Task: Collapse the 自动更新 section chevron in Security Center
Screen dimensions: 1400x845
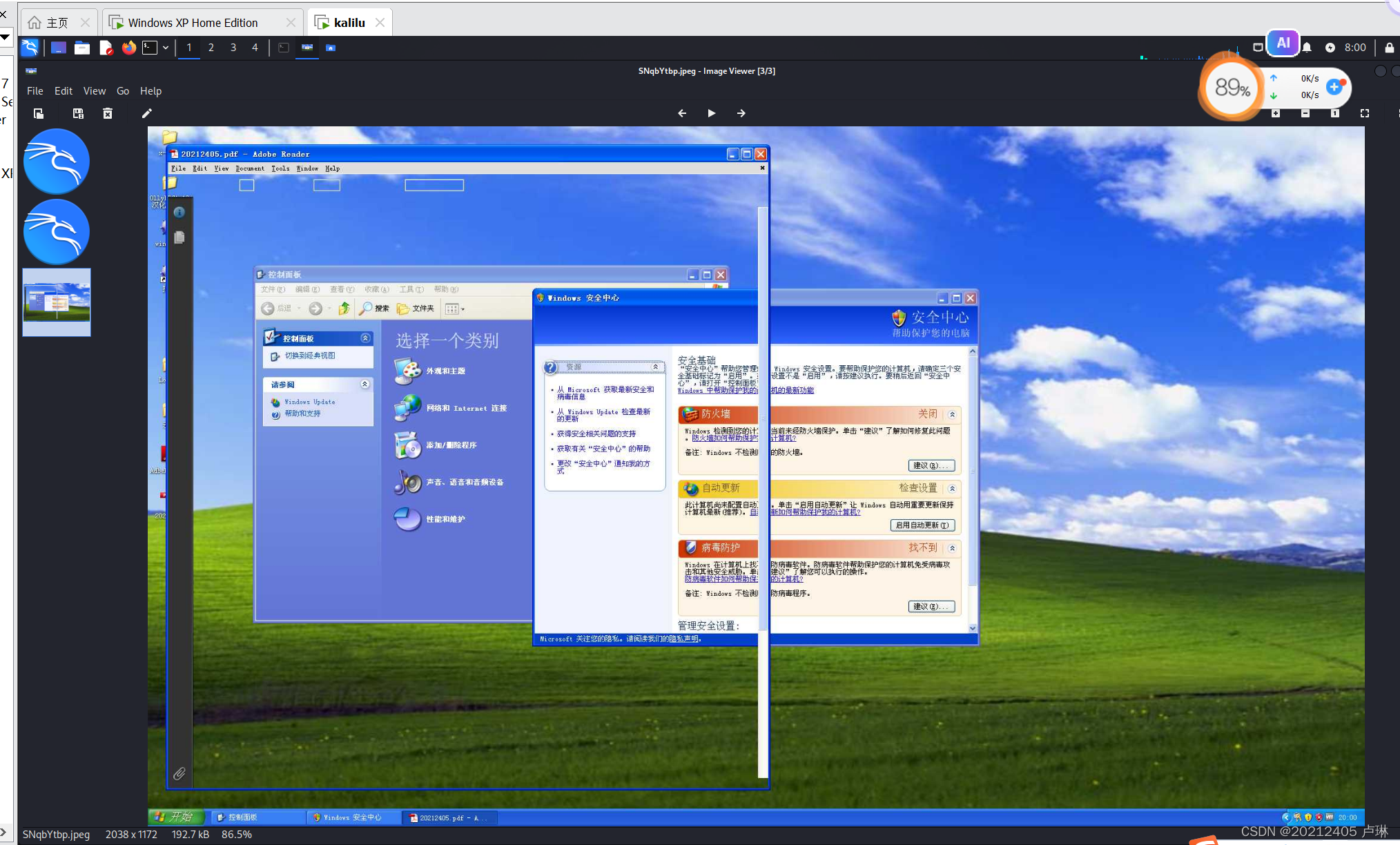Action: pyautogui.click(x=952, y=489)
